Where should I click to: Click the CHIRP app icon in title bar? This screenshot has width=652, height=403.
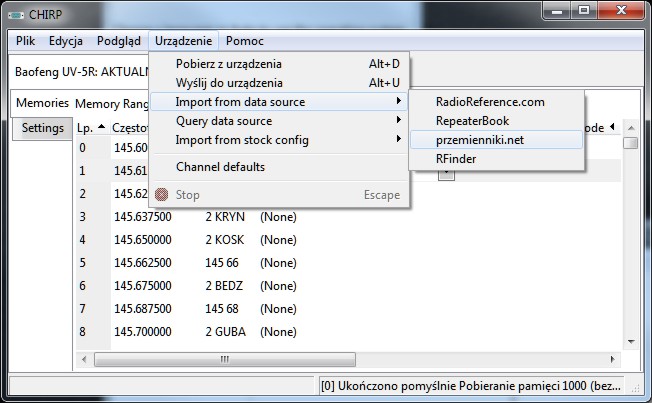pos(16,15)
